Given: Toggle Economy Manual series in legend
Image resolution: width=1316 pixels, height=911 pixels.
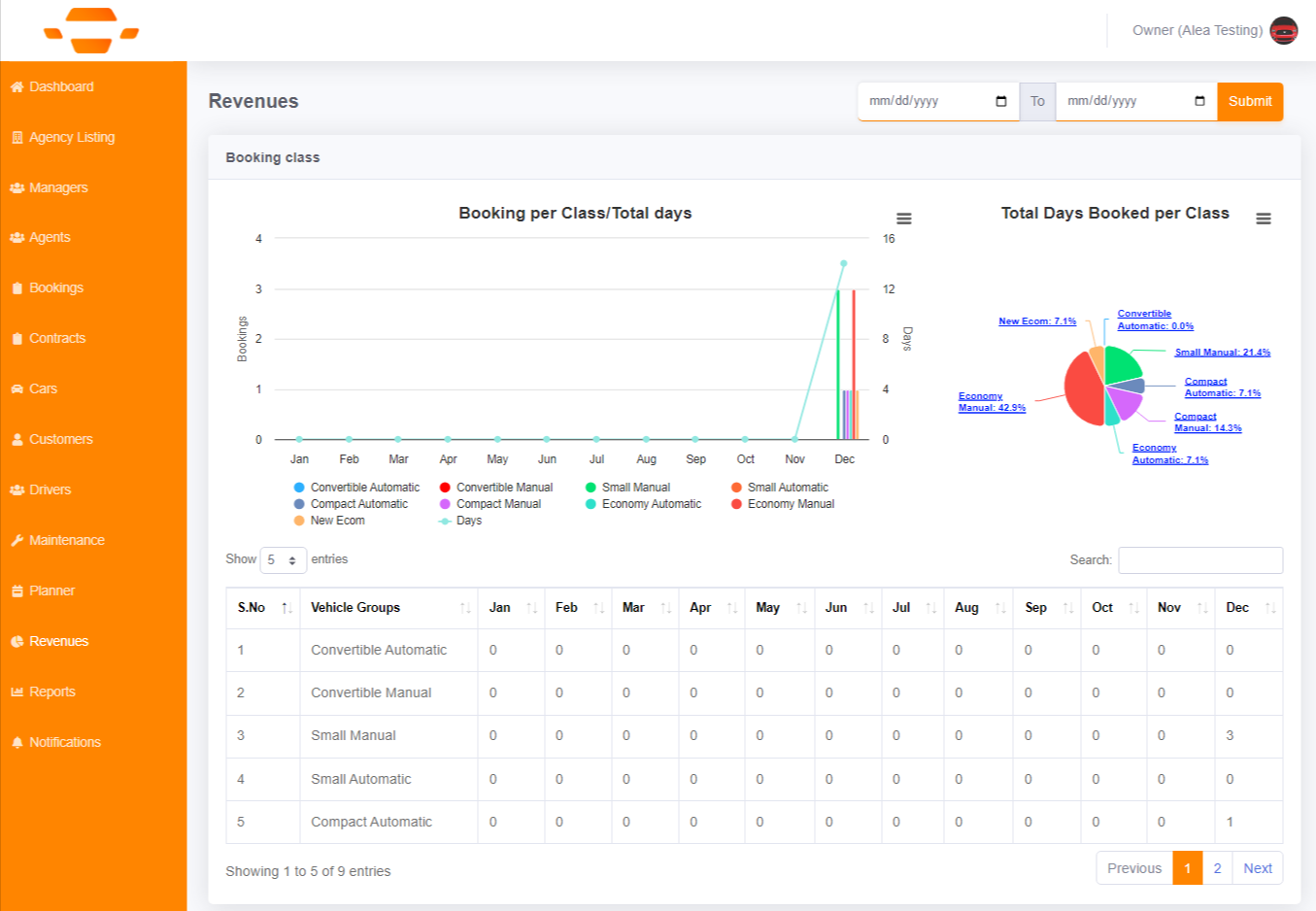Looking at the screenshot, I should (x=790, y=504).
